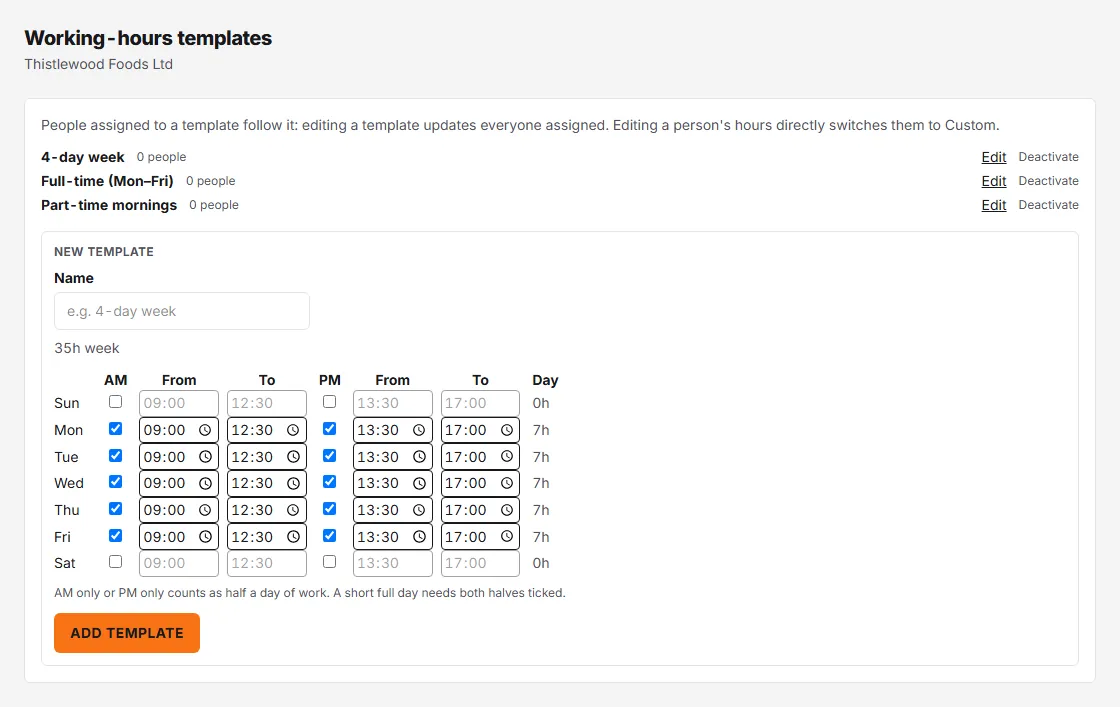The height and width of the screenshot is (707, 1120).
Task: Disable Thursday PM checkbox
Action: [329, 508]
